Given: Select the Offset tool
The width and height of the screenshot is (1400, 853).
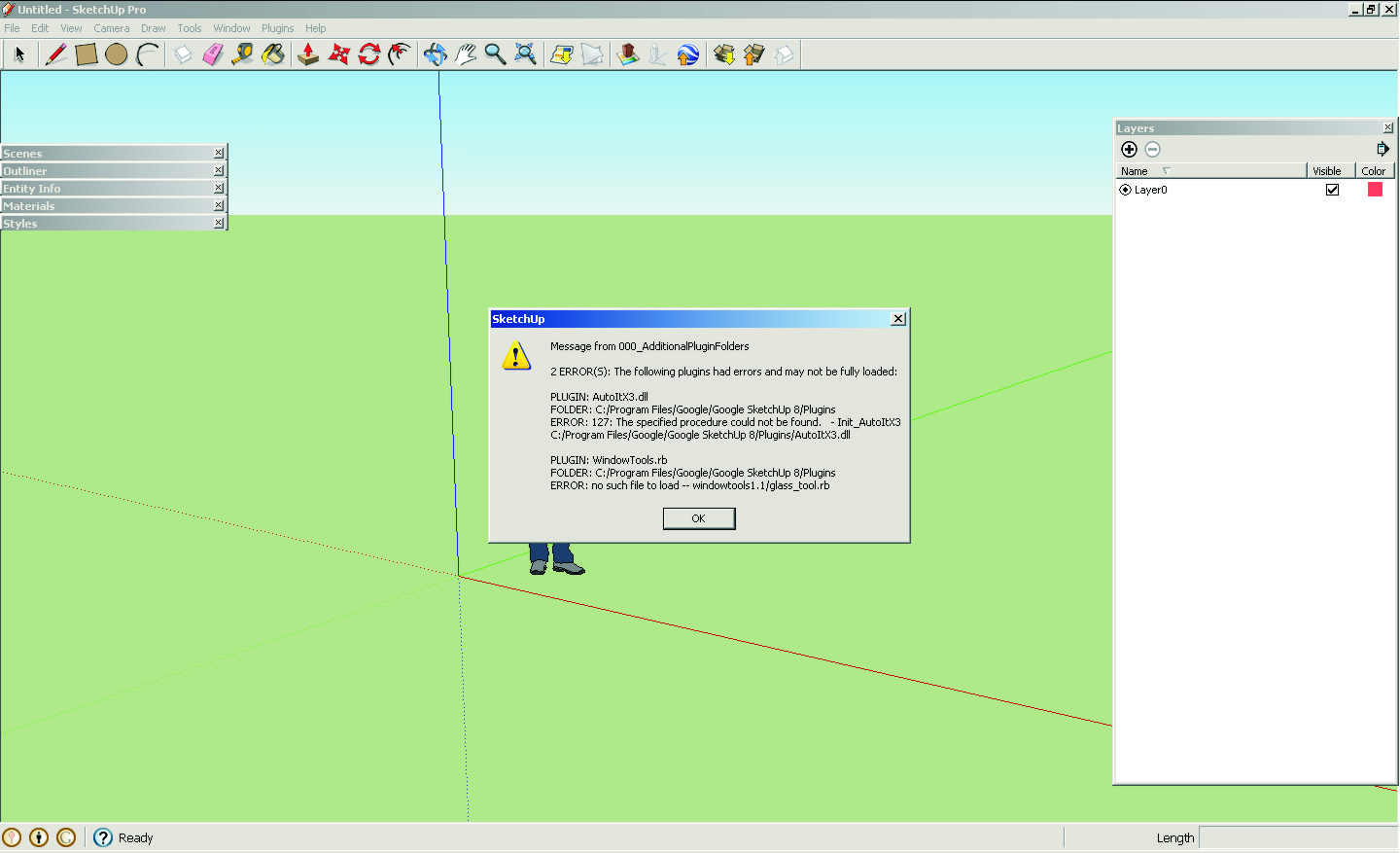Looking at the screenshot, I should coord(399,54).
